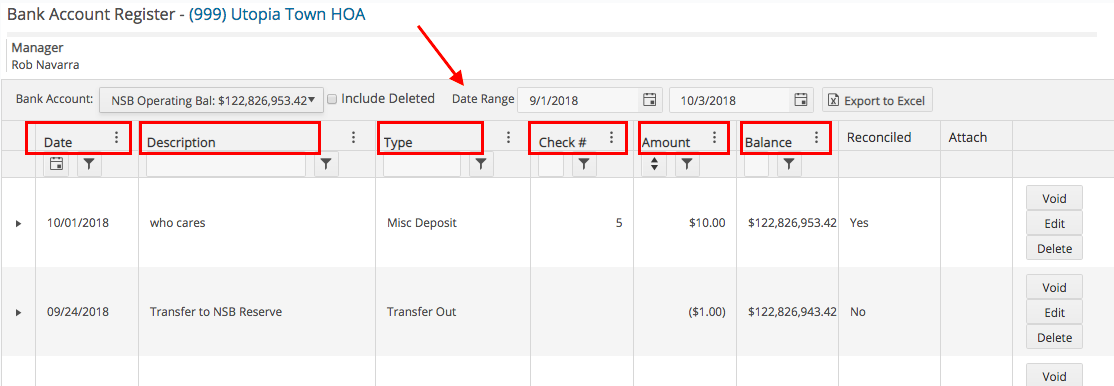
Task: Delete the who cares Misc Deposit transaction
Action: 1054,249
